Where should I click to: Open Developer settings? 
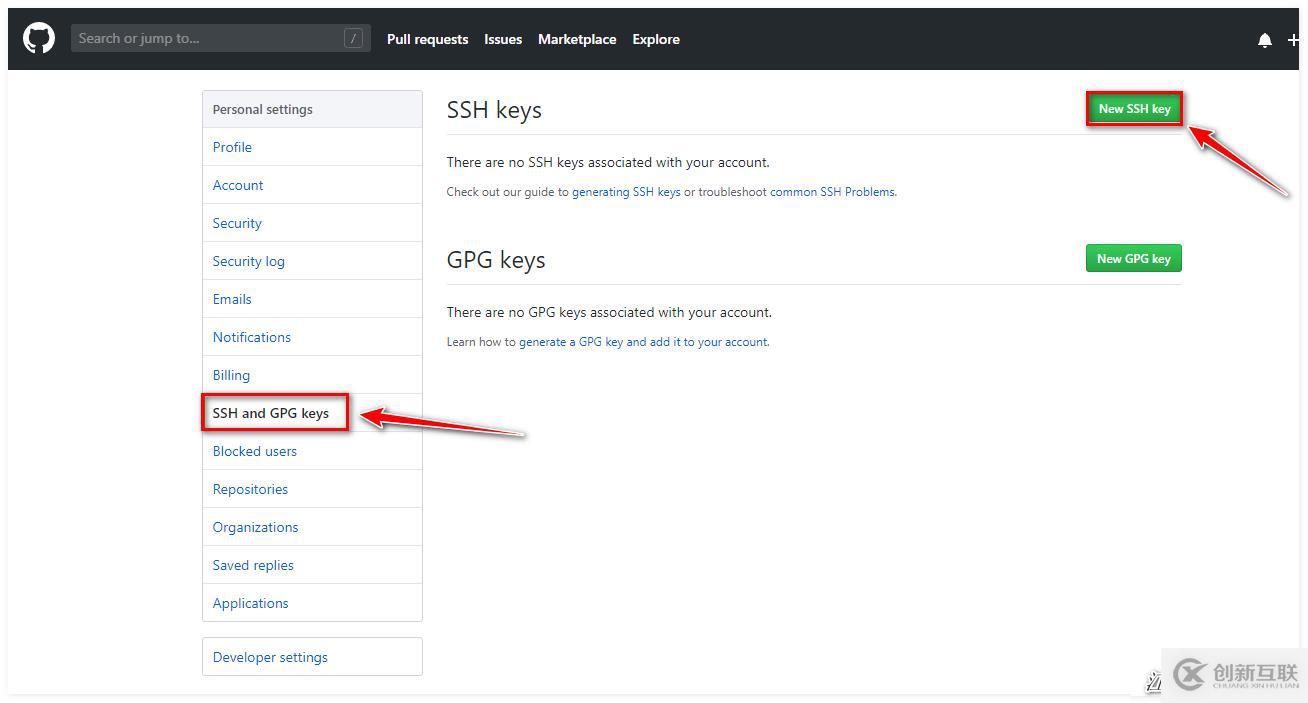coord(312,657)
